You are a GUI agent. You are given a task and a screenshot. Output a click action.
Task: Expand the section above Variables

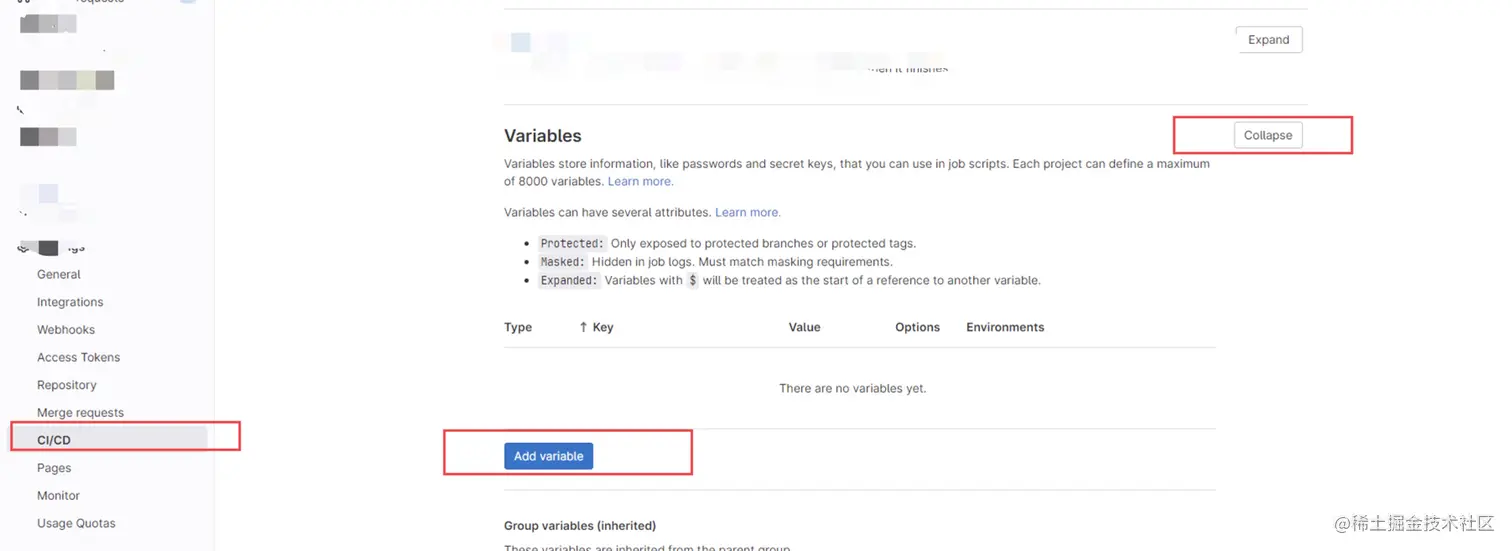[1268, 40]
